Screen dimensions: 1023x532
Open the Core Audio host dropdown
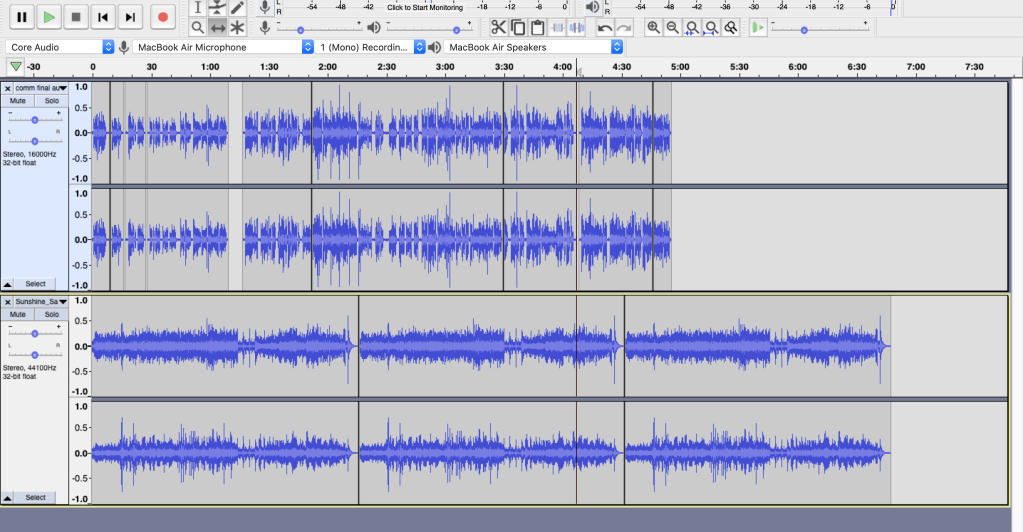coord(60,47)
